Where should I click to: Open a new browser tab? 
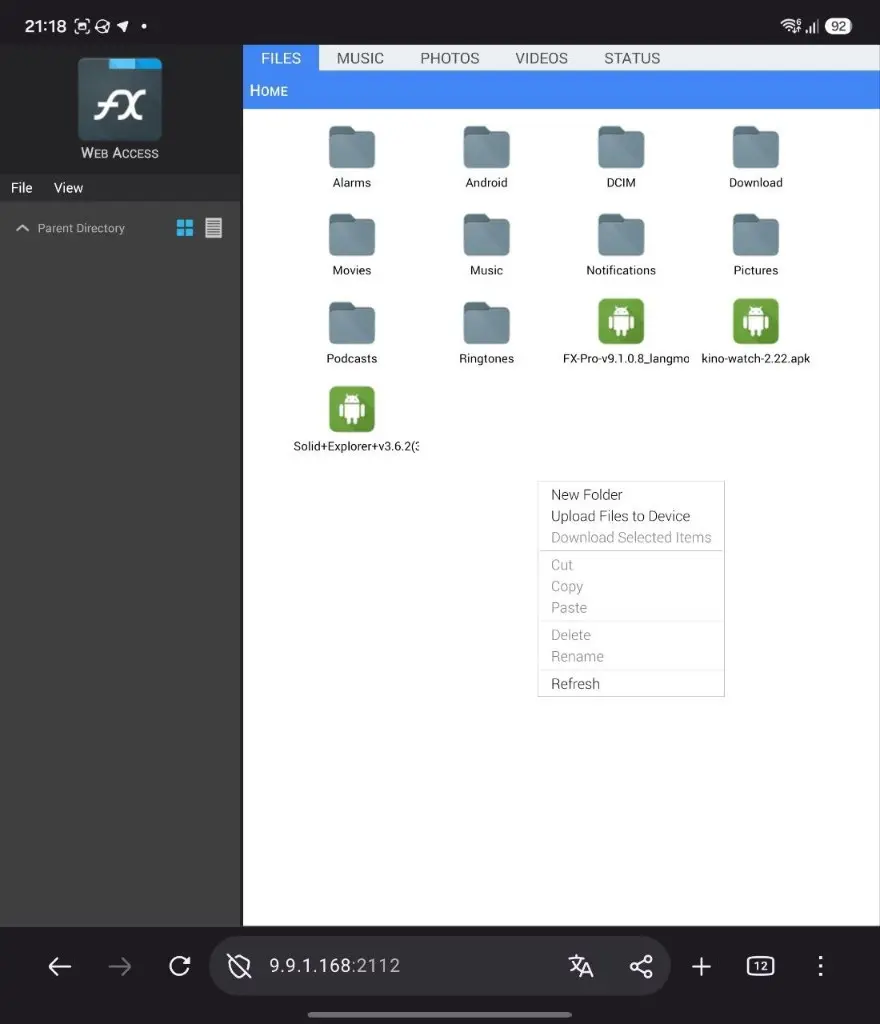(x=701, y=966)
